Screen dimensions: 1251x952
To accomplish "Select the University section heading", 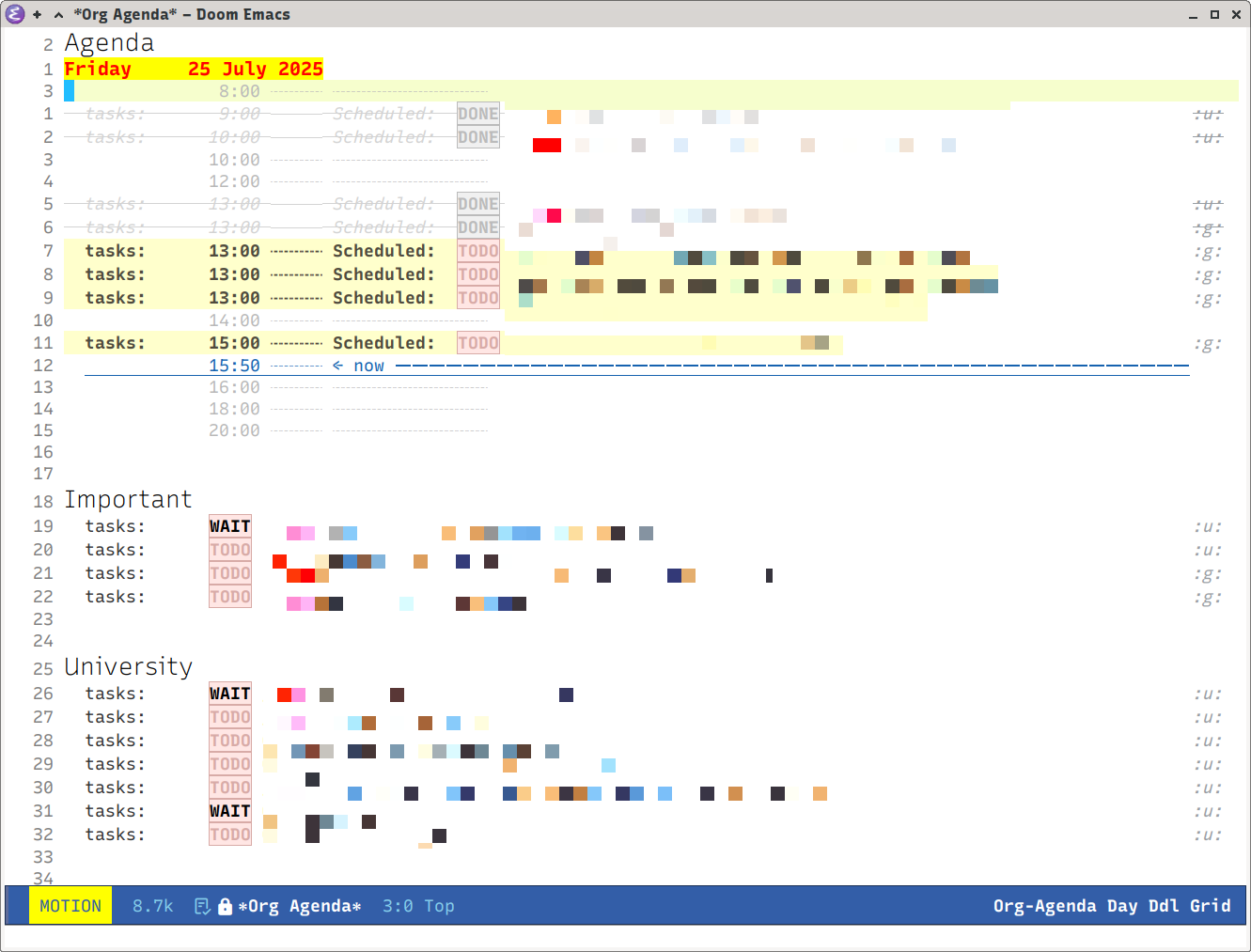I will pos(128,666).
